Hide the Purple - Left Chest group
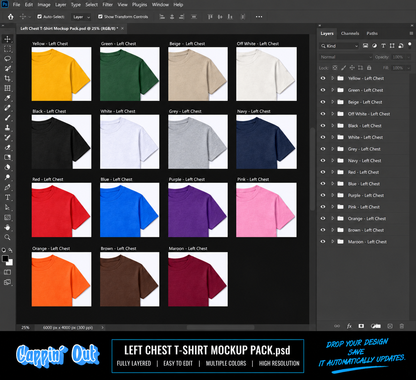Viewport: 416px width, 380px height. 323,195
